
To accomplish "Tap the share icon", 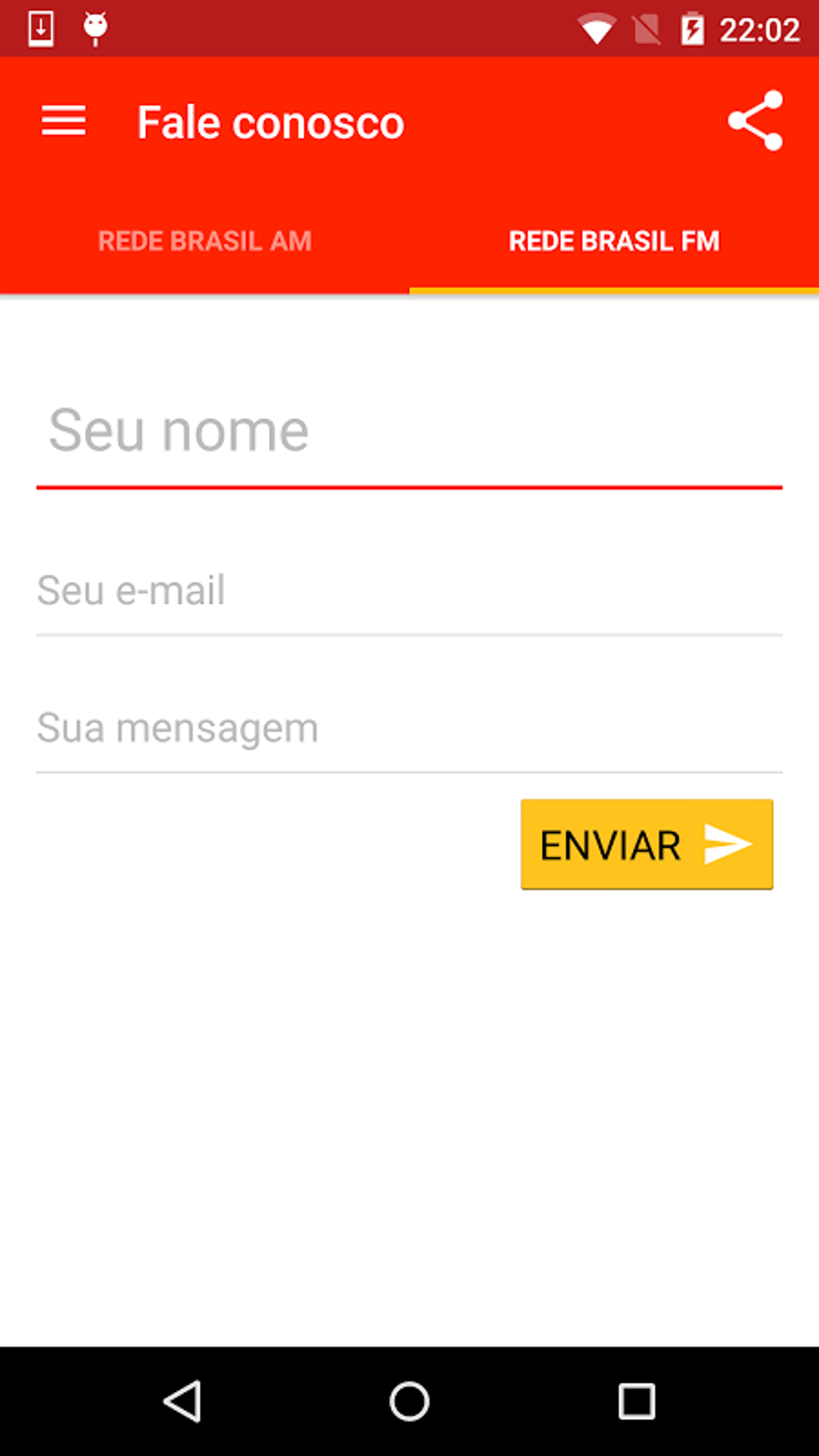I will point(755,120).
